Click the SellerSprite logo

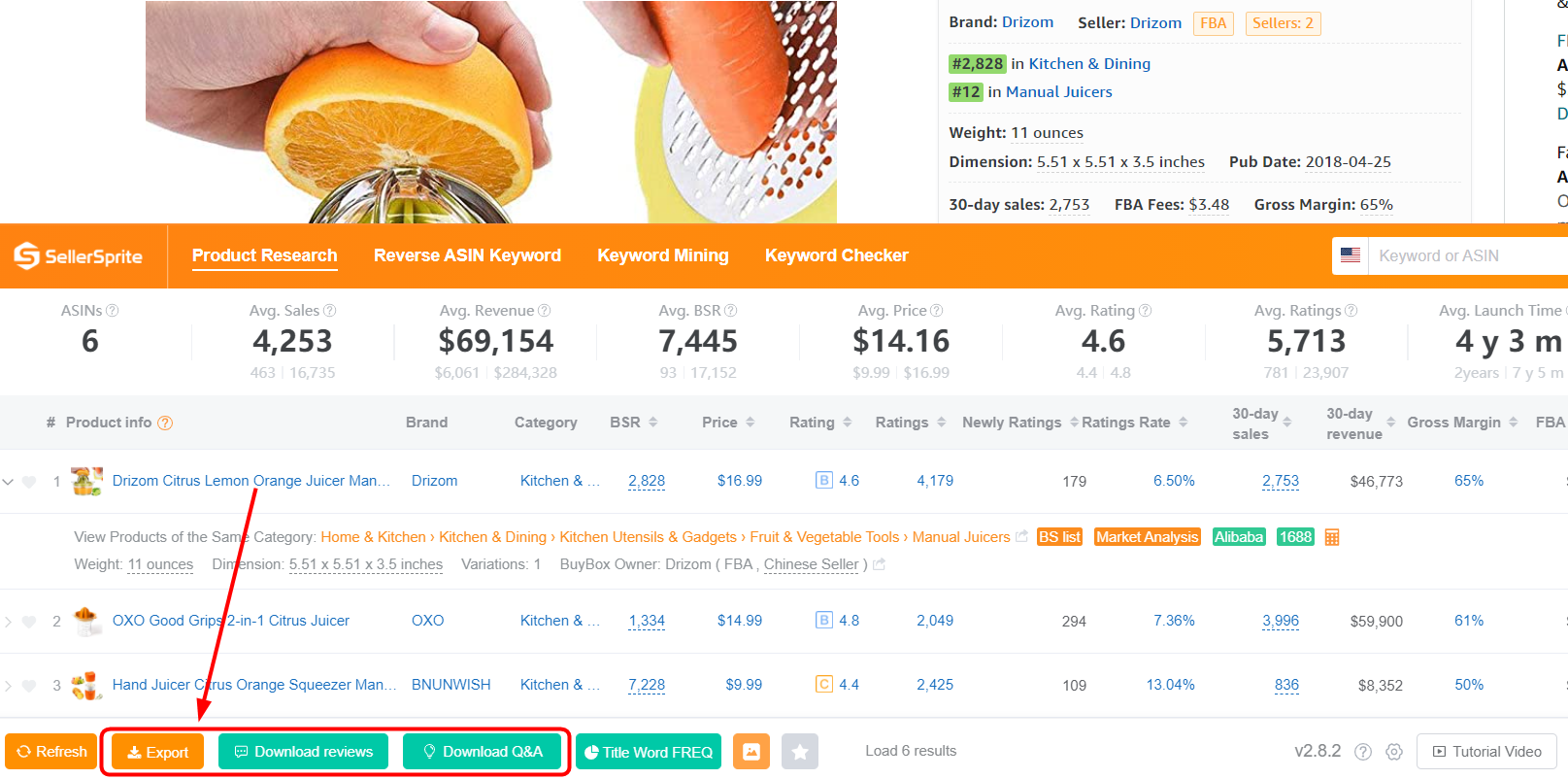click(79, 256)
